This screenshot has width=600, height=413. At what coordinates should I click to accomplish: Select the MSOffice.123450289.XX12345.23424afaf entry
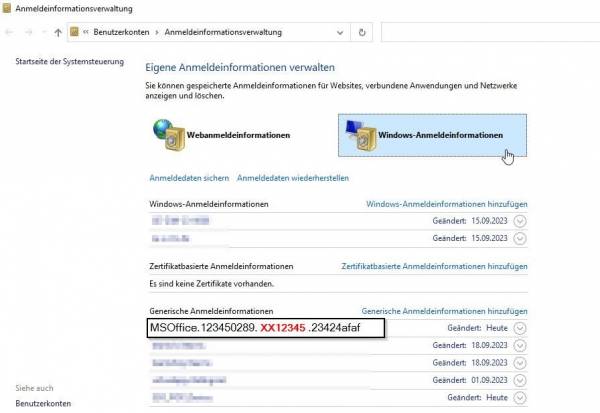tap(266, 328)
